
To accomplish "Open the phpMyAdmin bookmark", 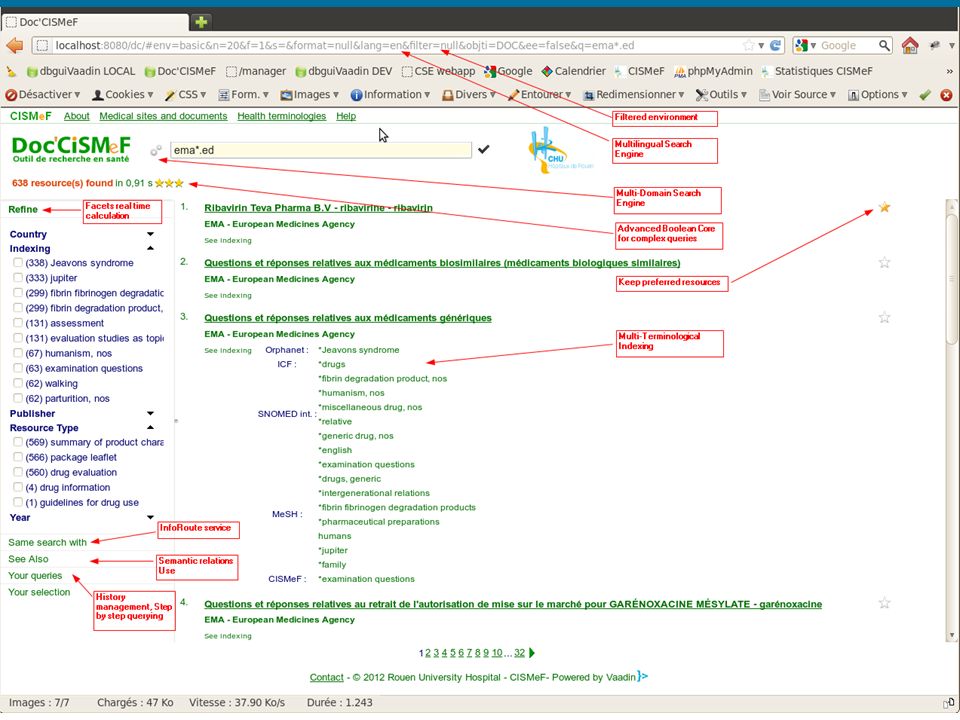I will 713,71.
